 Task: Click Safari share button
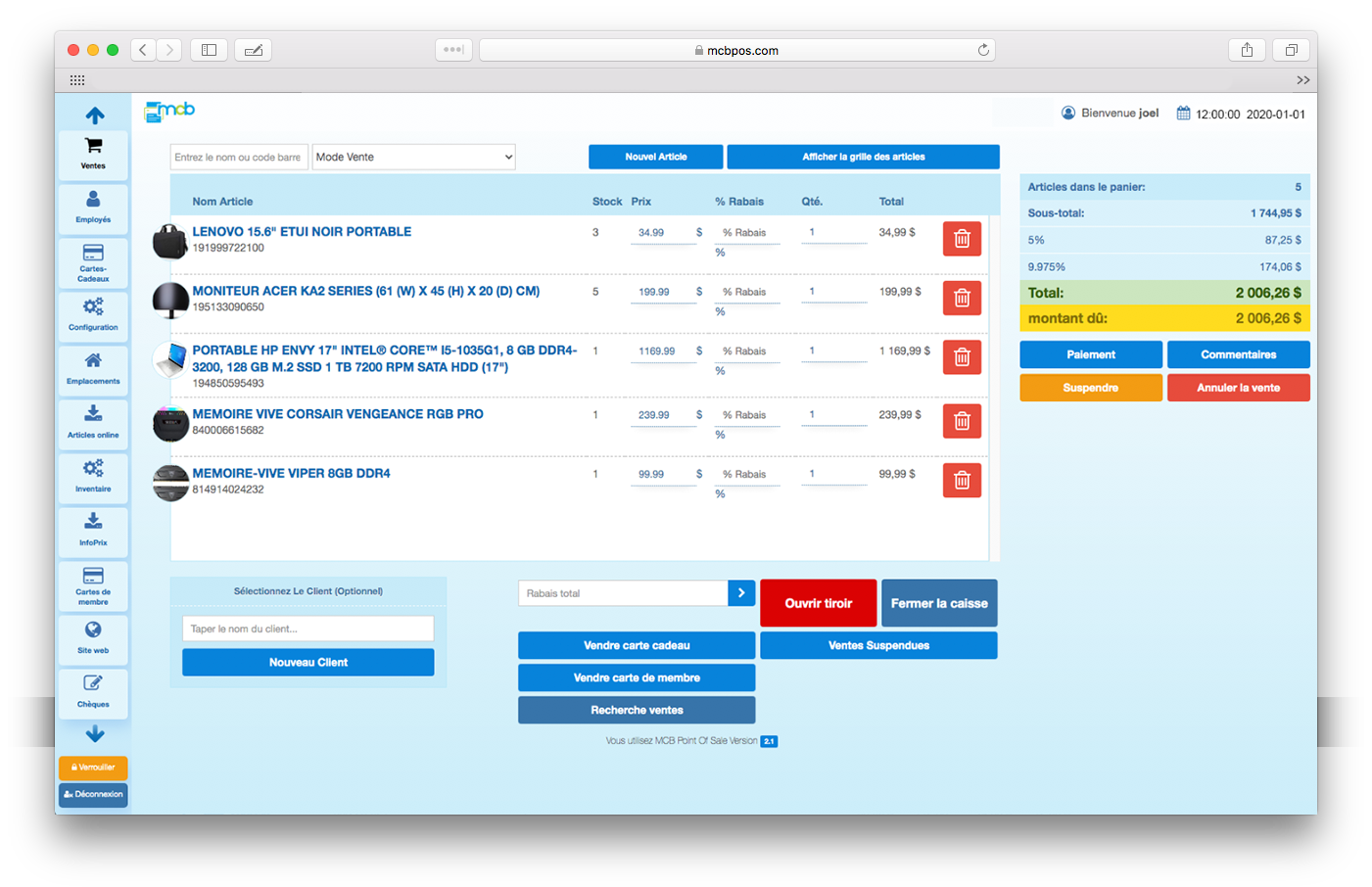(1247, 50)
